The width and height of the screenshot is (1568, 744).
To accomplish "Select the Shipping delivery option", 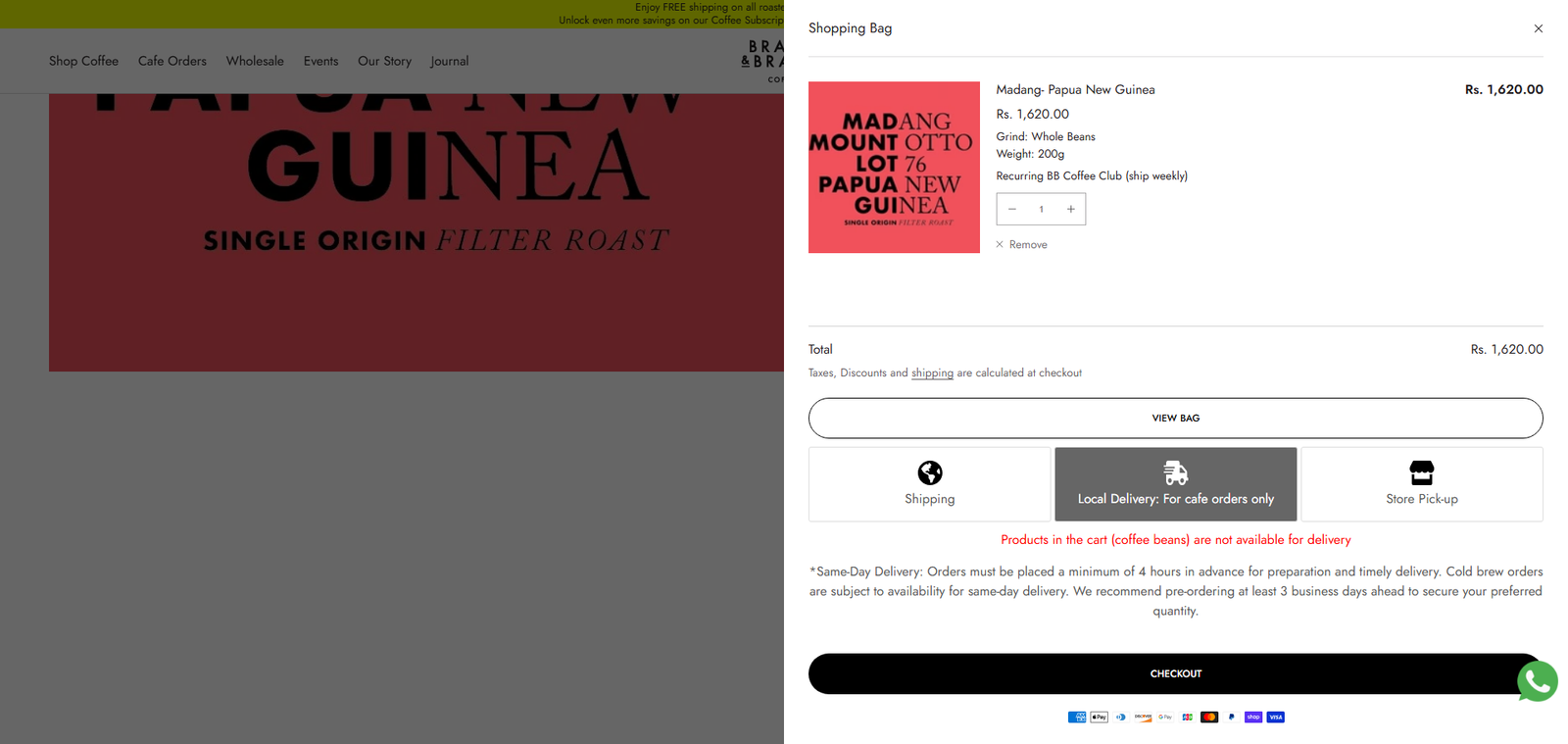I will pos(929,484).
